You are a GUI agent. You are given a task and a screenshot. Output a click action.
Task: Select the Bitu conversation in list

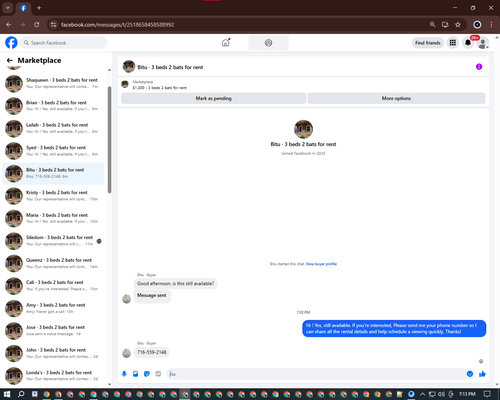point(53,173)
